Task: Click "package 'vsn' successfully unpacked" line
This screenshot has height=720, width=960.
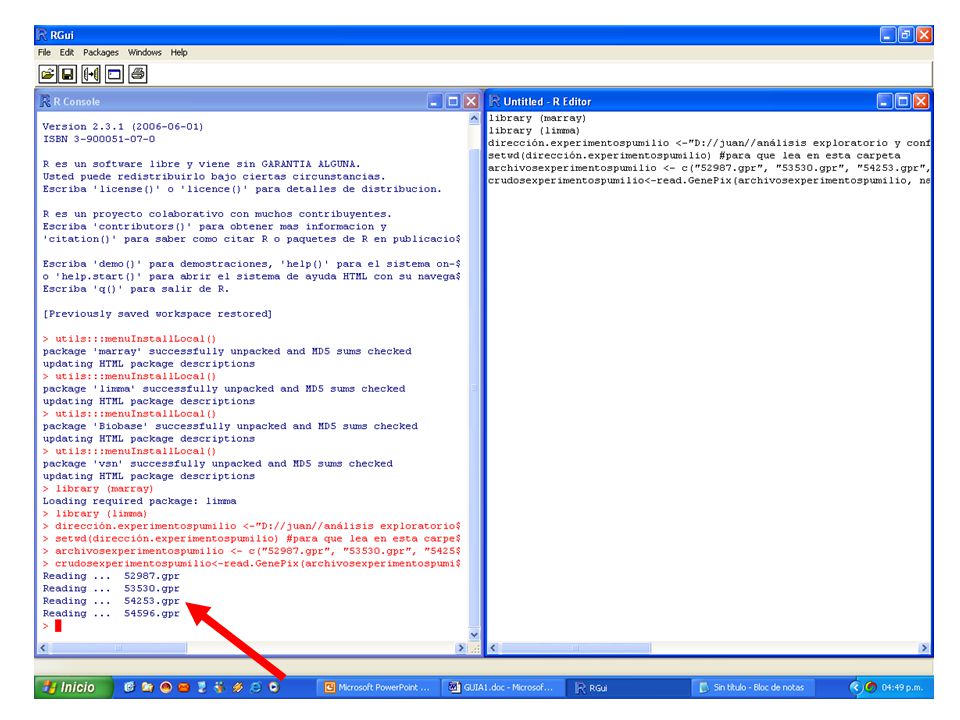Action: point(217,463)
